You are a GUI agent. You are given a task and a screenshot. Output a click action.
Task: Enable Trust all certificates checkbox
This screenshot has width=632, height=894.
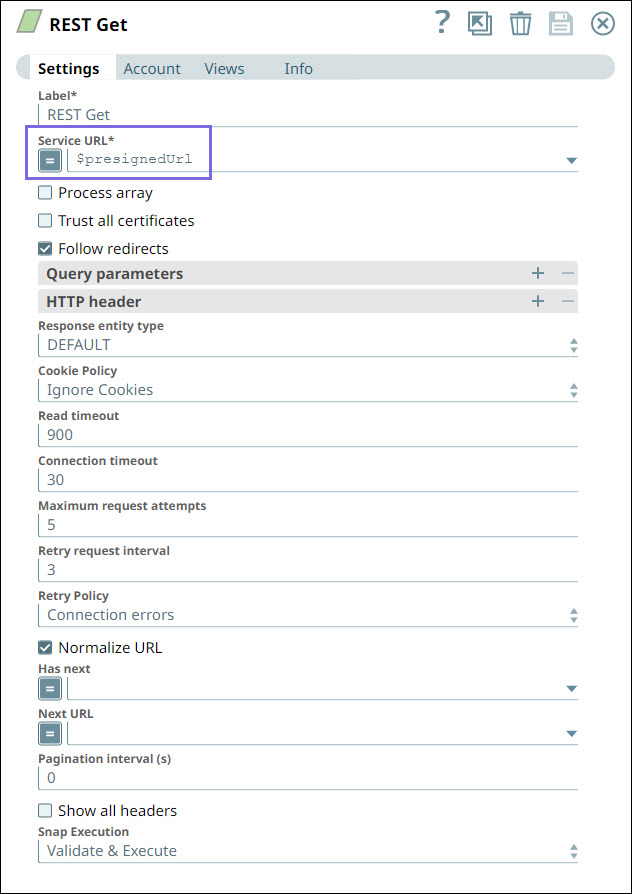coord(45,221)
